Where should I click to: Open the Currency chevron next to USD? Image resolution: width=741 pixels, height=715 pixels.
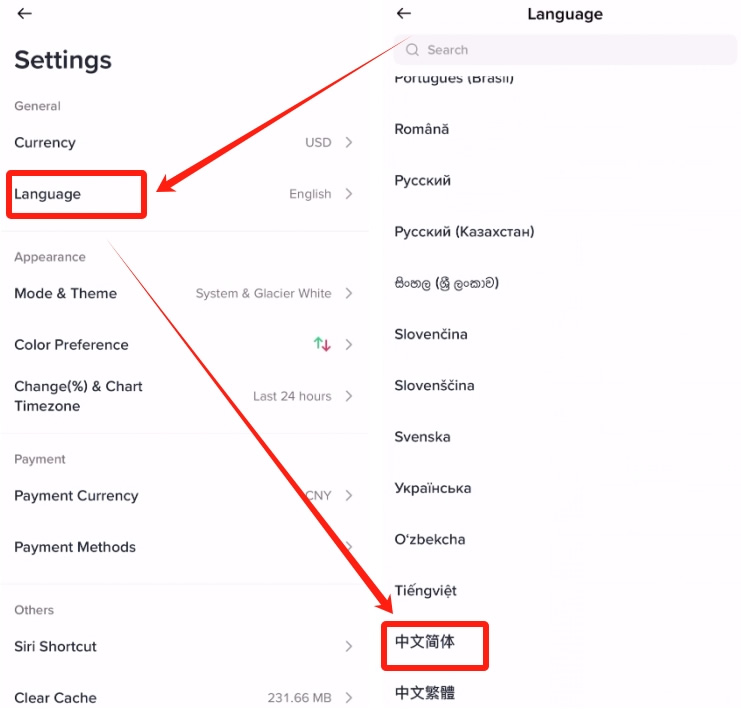pyautogui.click(x=349, y=143)
